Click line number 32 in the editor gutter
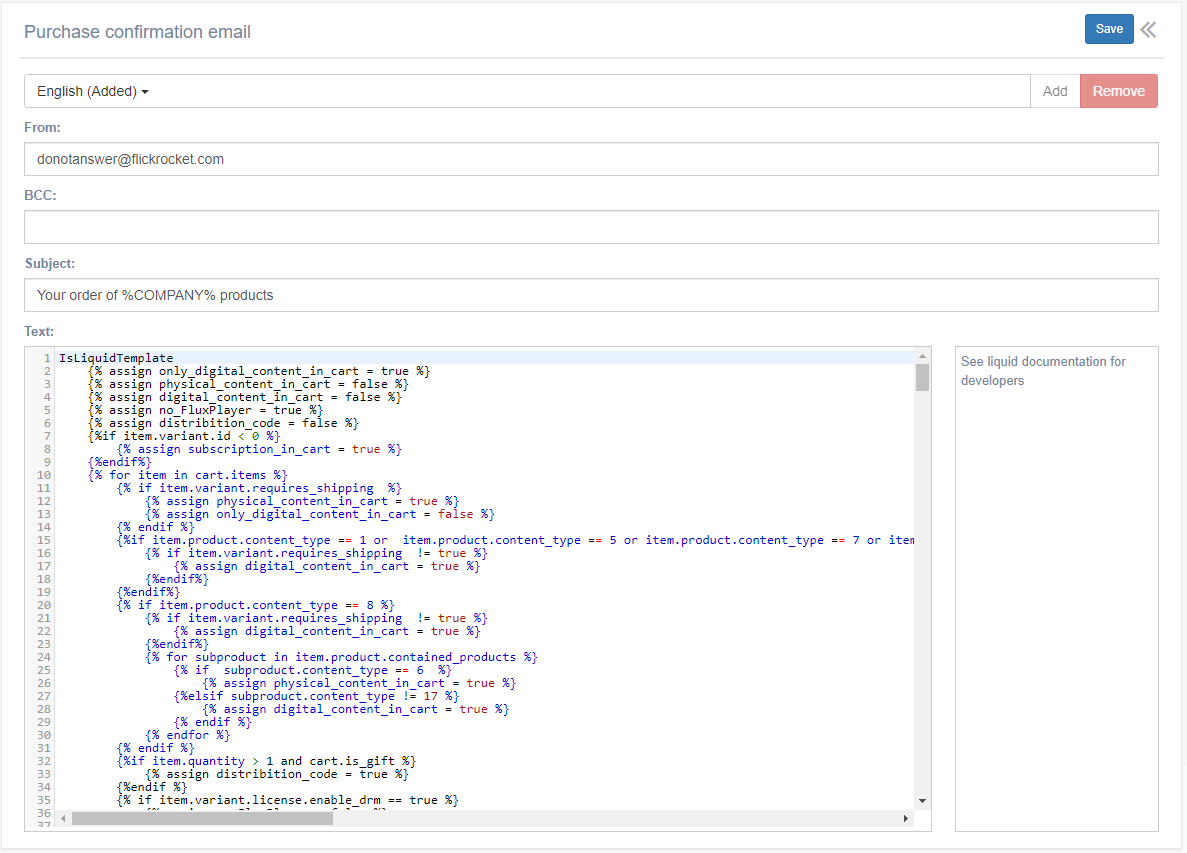 [x=44, y=761]
